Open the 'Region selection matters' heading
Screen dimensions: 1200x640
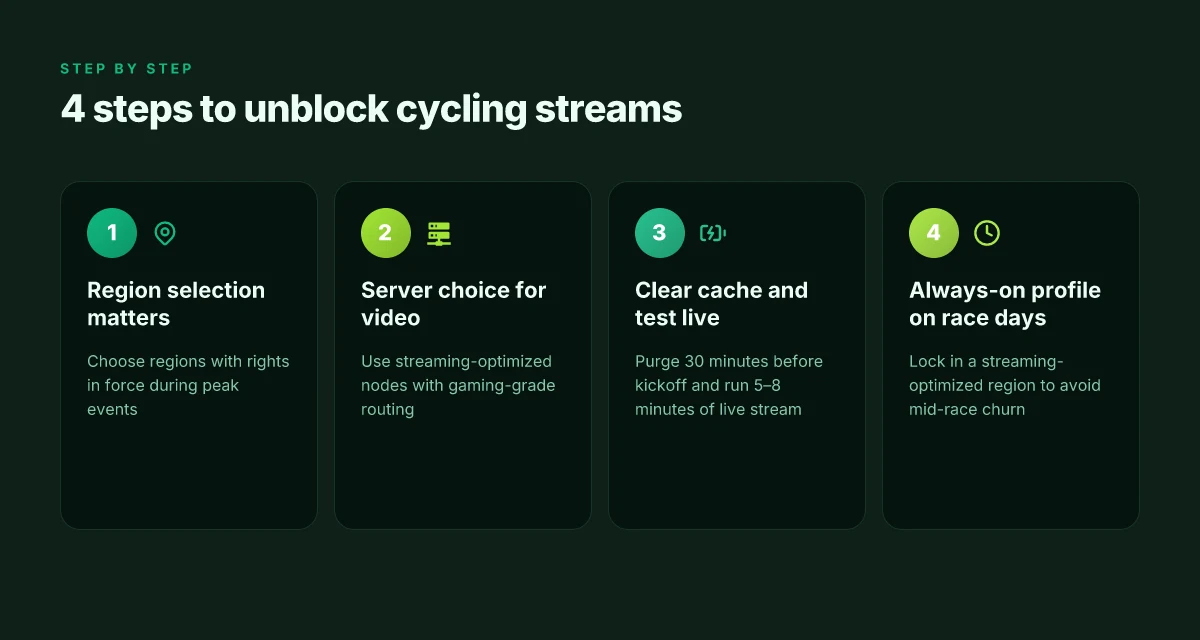click(176, 304)
